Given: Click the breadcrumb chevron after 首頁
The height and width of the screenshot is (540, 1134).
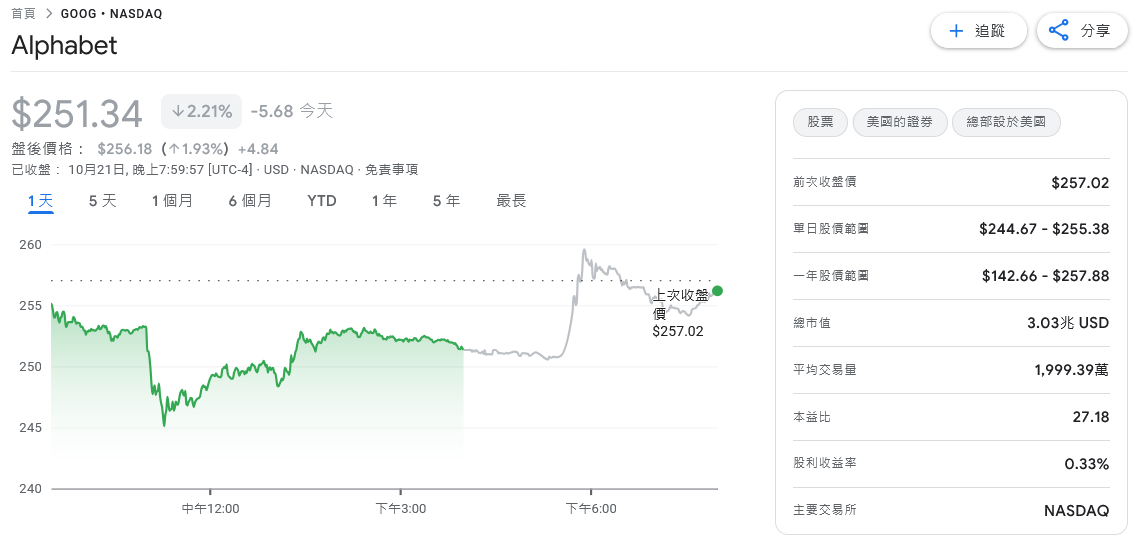Looking at the screenshot, I should pyautogui.click(x=49, y=14).
